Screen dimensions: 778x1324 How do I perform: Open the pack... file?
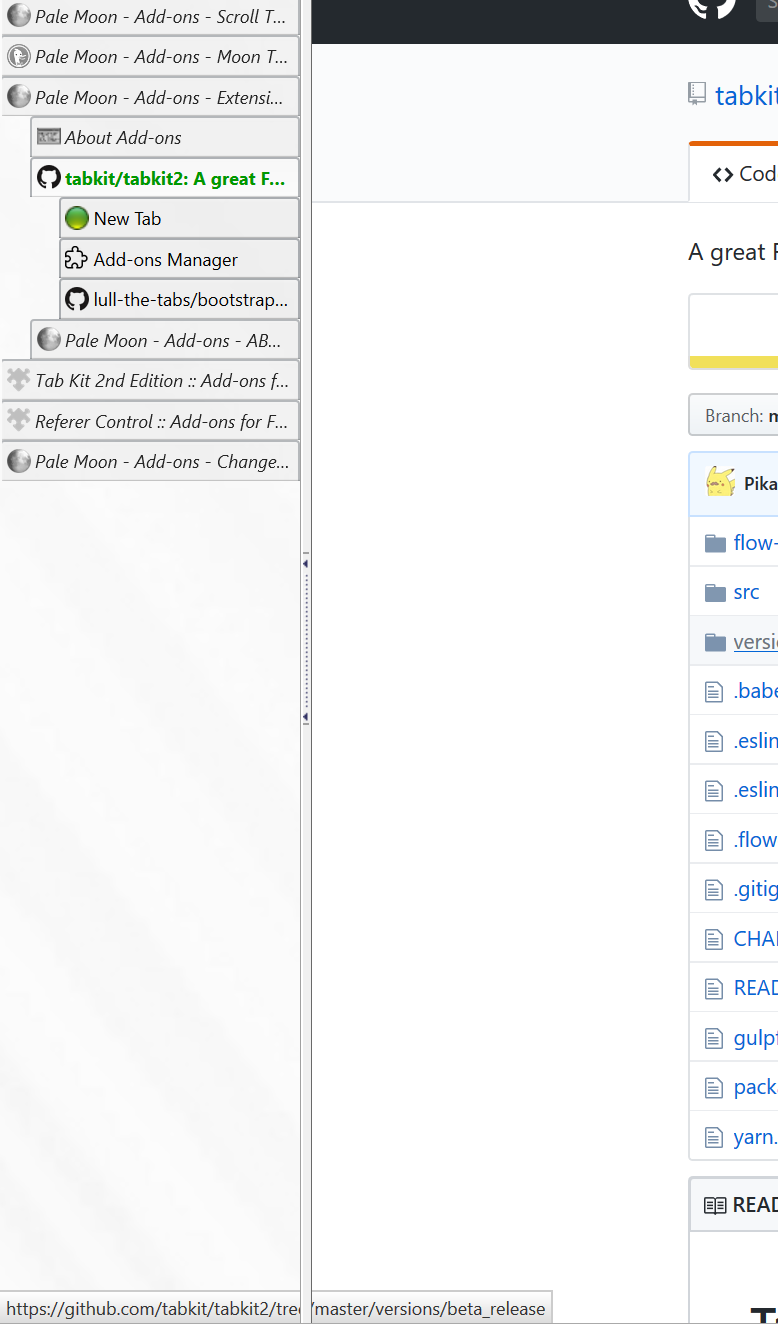click(755, 1087)
